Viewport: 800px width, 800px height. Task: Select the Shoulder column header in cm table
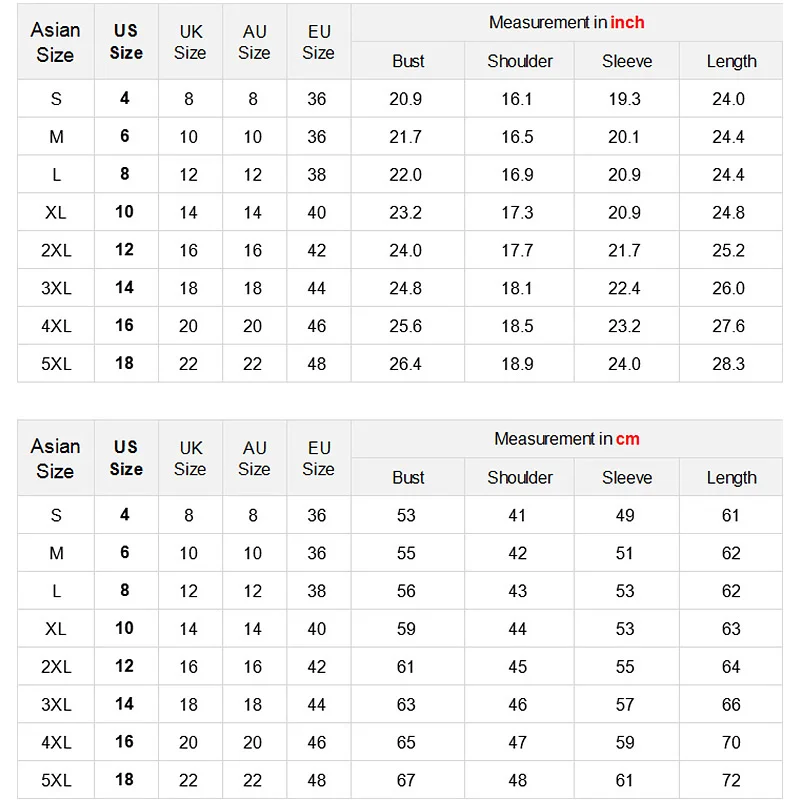520,478
